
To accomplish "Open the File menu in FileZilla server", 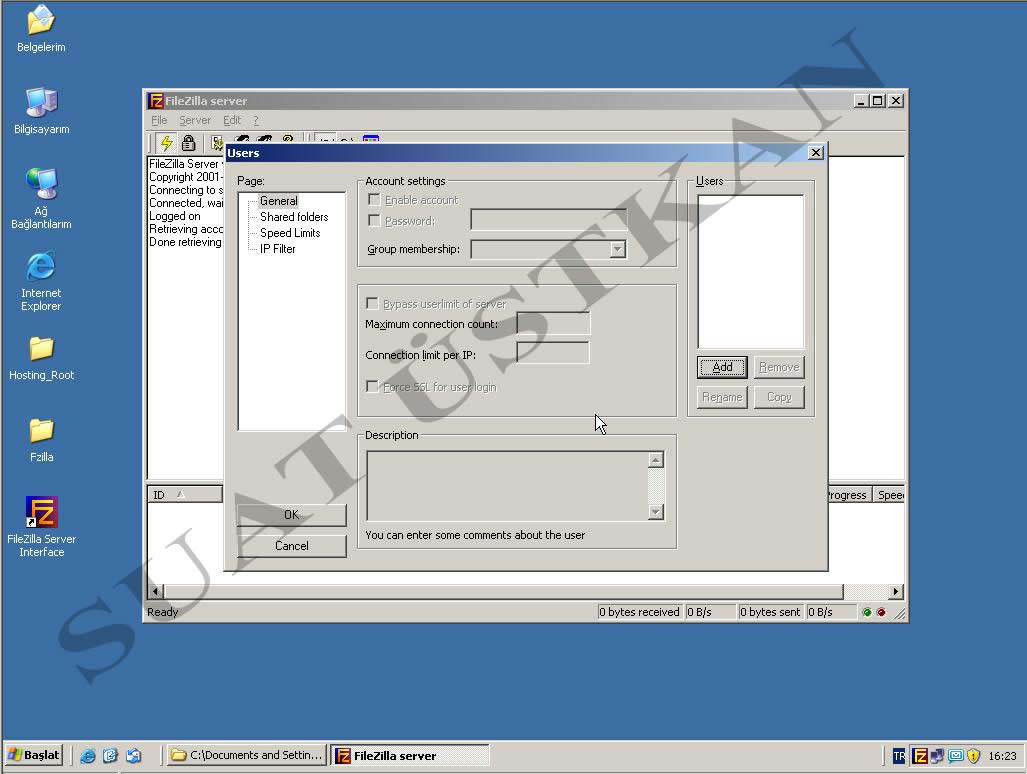I will [x=159, y=120].
